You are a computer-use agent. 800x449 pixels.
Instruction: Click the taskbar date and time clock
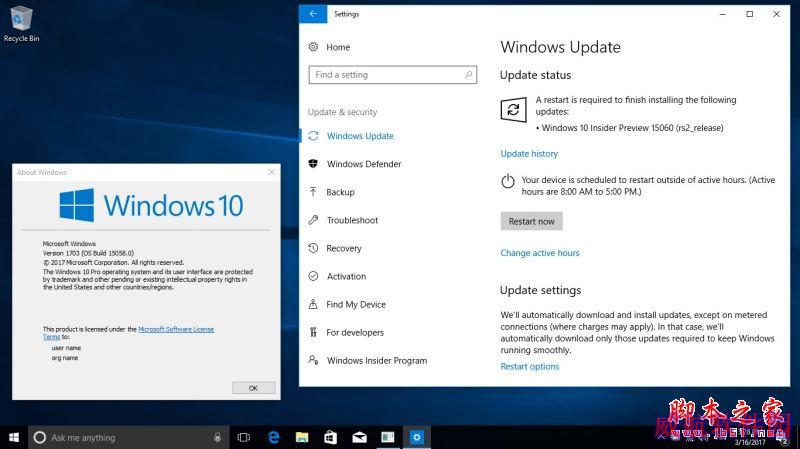pyautogui.click(x=750, y=437)
